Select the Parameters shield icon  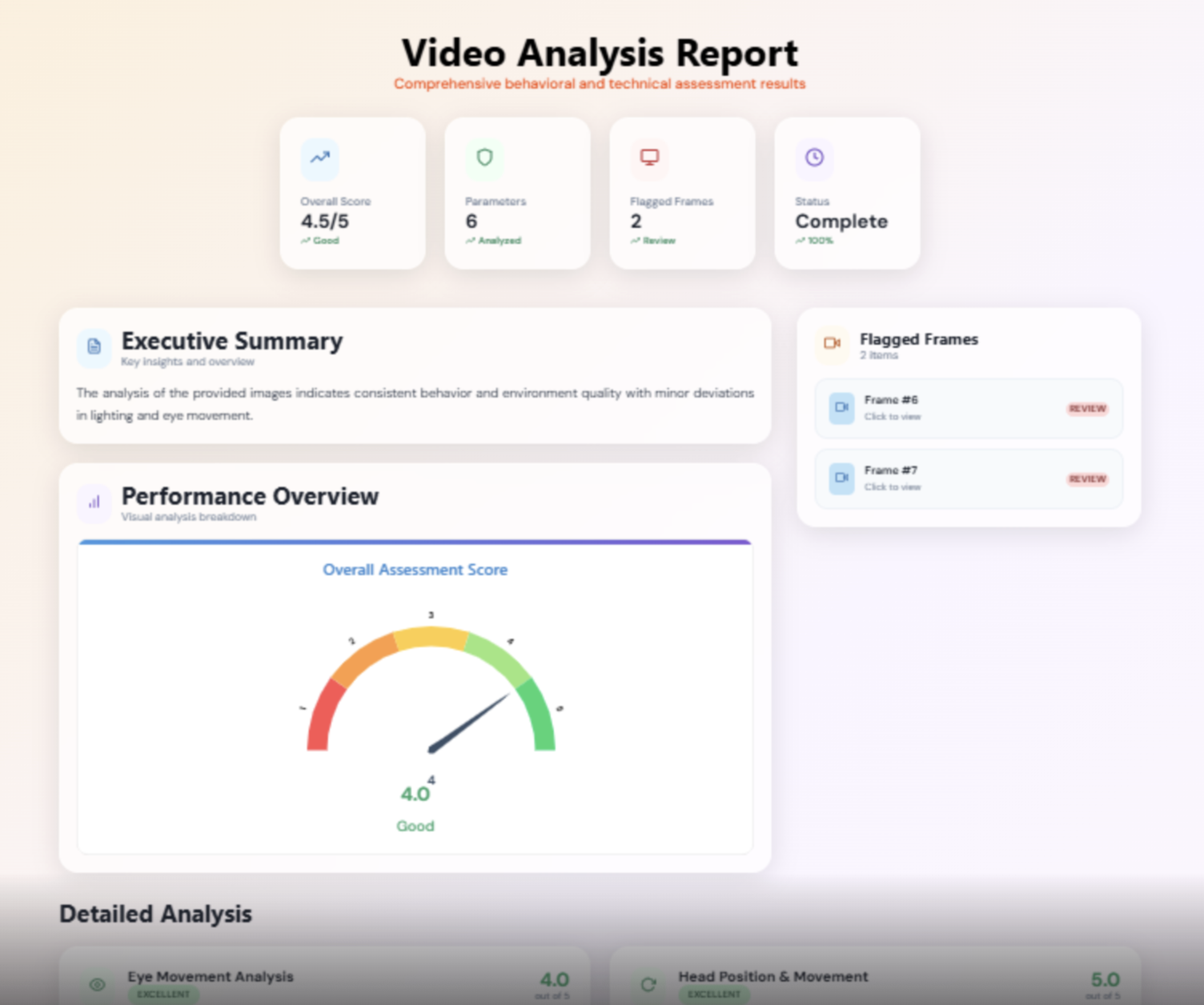(484, 158)
